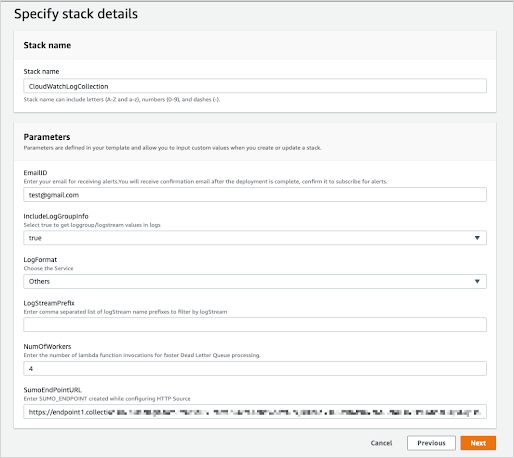Image resolution: width=514 pixels, height=458 pixels.
Task: Click the EmailID alert confirmation description
Action: (x=205, y=182)
